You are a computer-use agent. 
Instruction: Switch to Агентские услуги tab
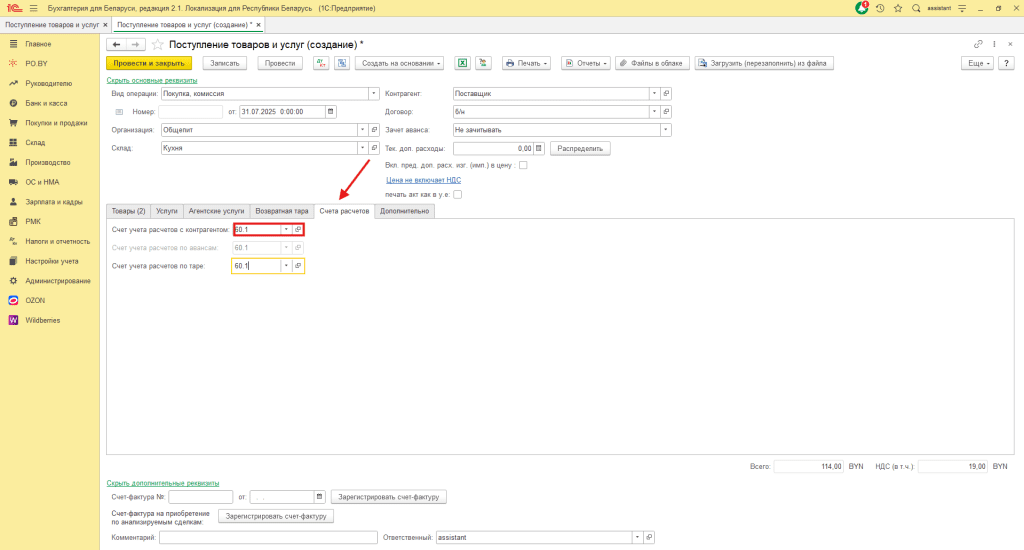click(216, 211)
